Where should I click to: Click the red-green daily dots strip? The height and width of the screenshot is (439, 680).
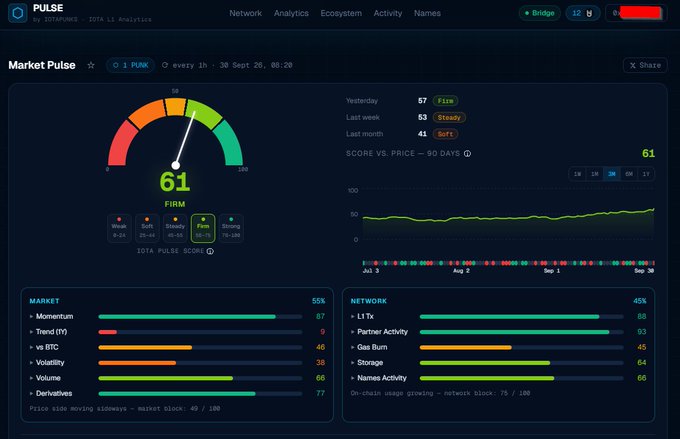click(508, 263)
